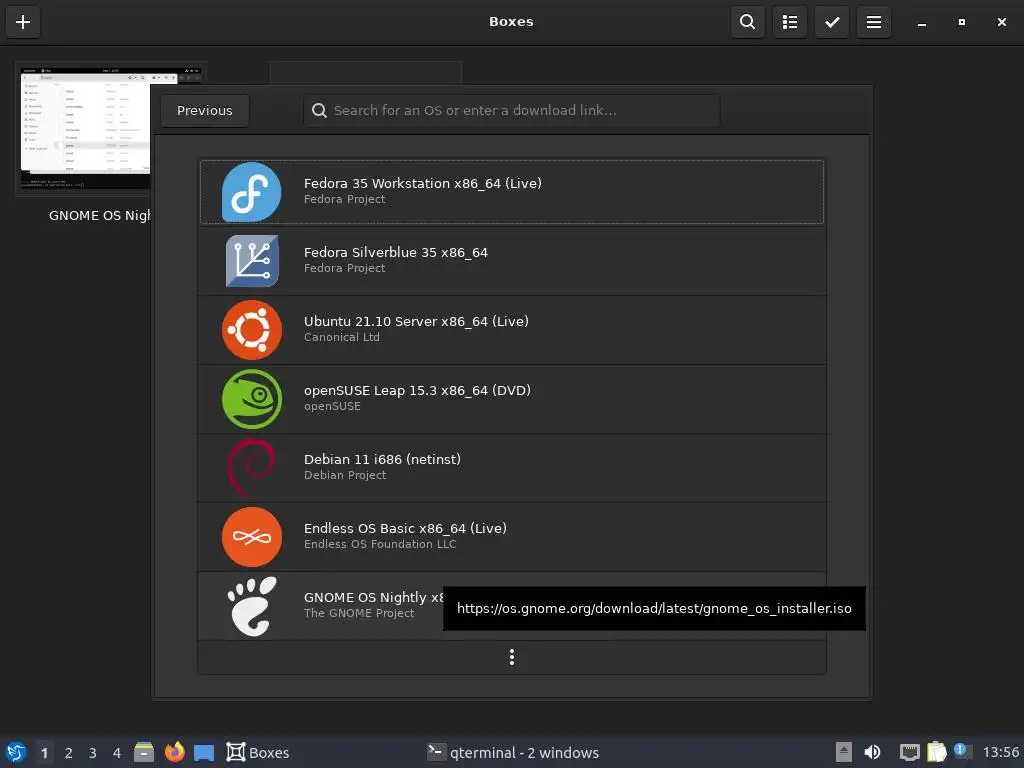This screenshot has height=768, width=1024.
Task: Expand the list with the three-dots button
Action: [511, 657]
